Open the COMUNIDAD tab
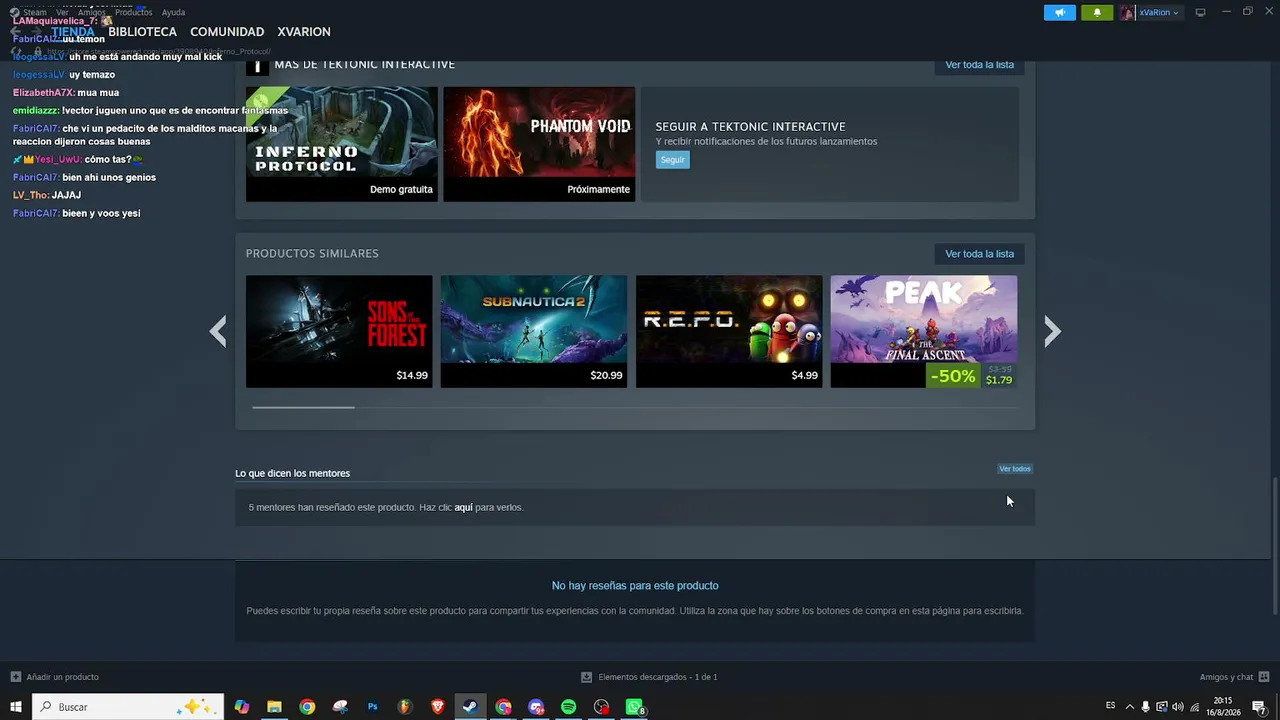 pos(227,32)
